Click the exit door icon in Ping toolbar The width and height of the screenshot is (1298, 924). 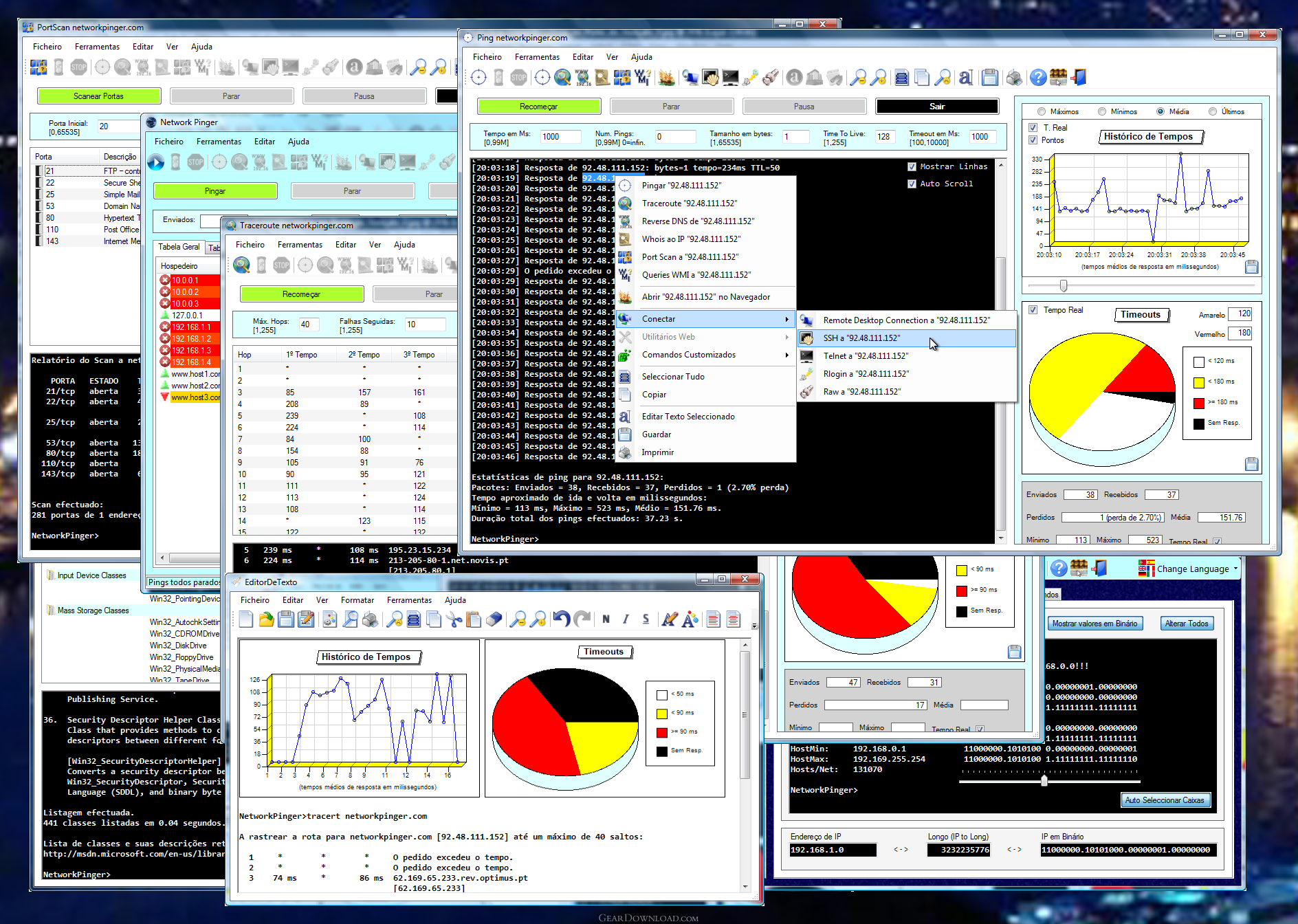(x=1079, y=78)
